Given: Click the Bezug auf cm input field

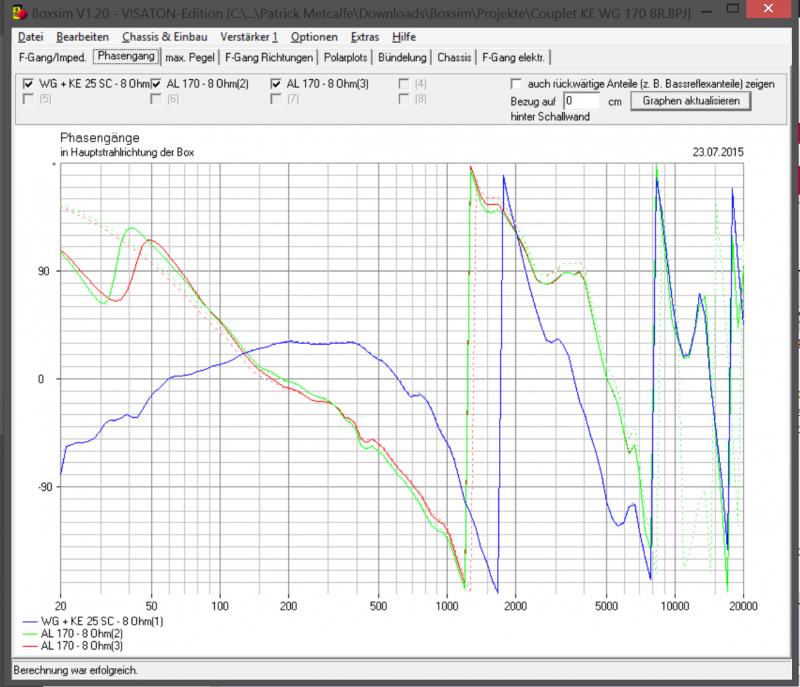Looking at the screenshot, I should (x=581, y=101).
